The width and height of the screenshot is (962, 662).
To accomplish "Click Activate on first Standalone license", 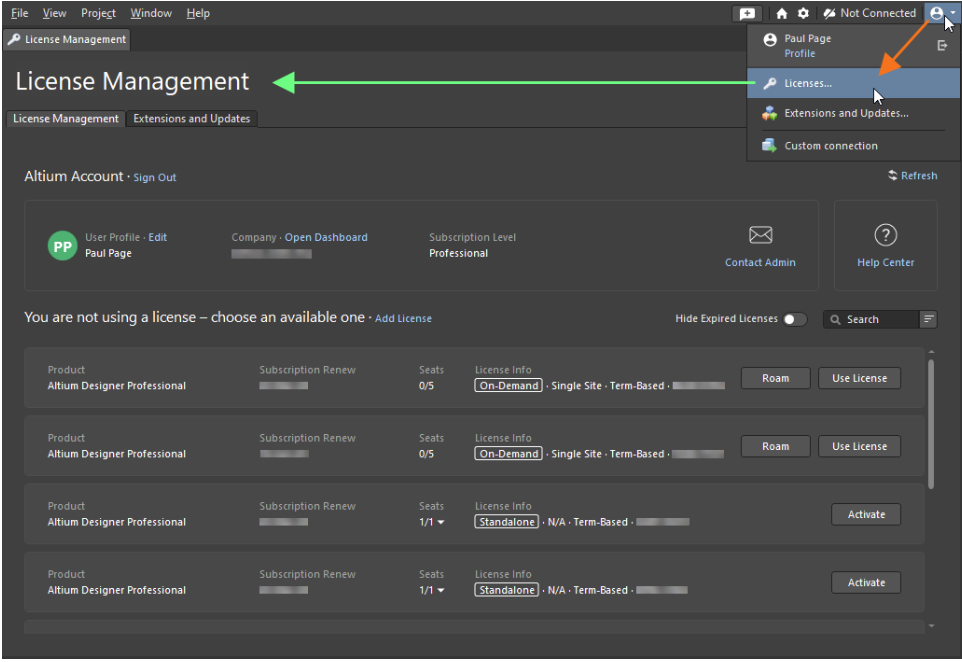I will point(866,515).
